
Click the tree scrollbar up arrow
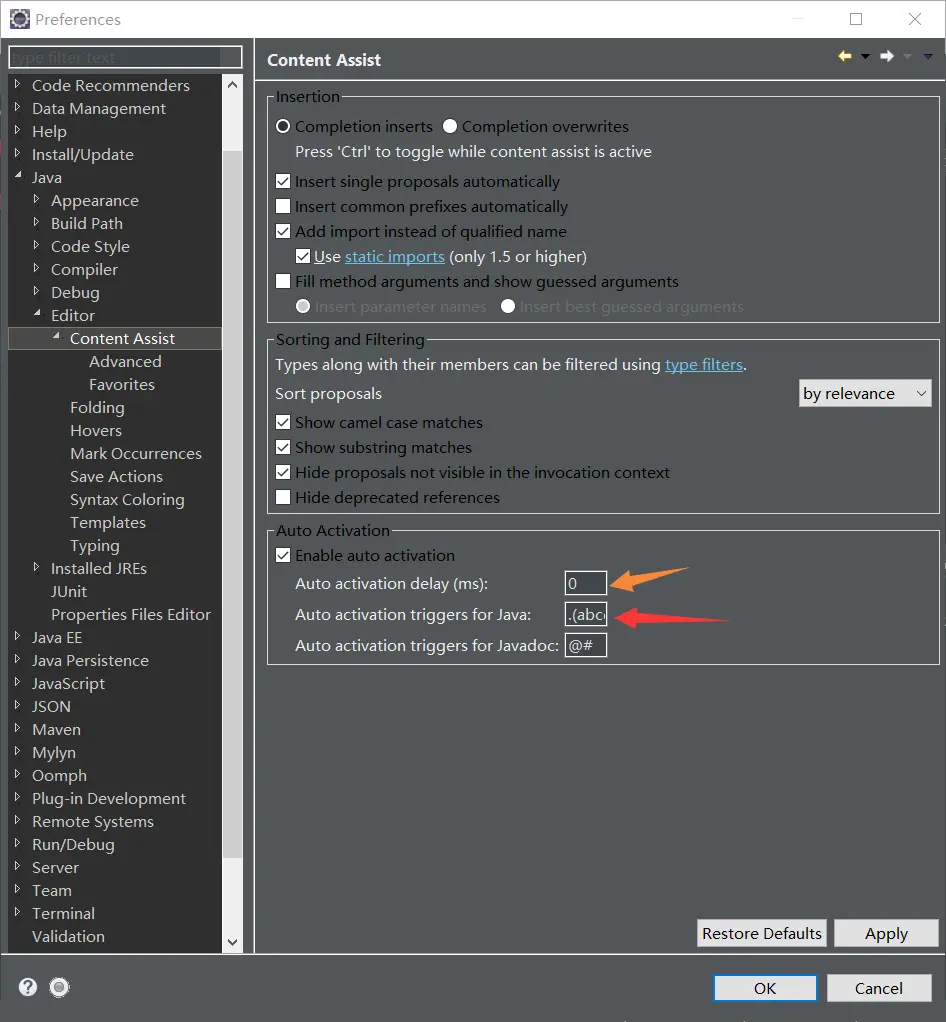click(232, 85)
